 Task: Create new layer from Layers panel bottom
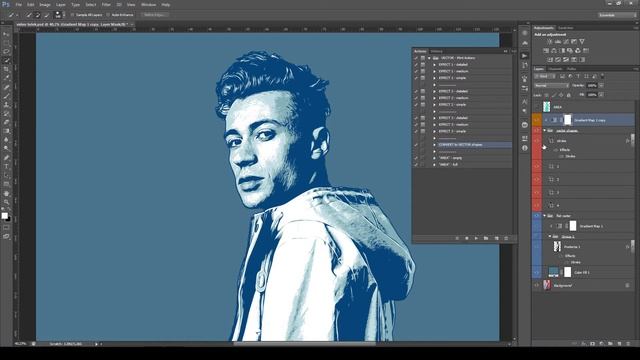[x=619, y=344]
